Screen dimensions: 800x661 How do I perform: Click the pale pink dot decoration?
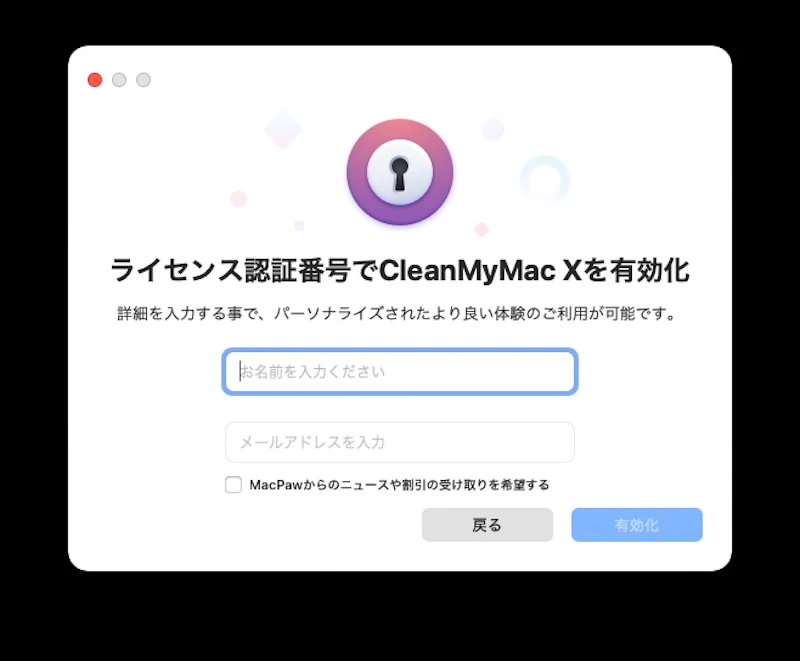(x=238, y=198)
